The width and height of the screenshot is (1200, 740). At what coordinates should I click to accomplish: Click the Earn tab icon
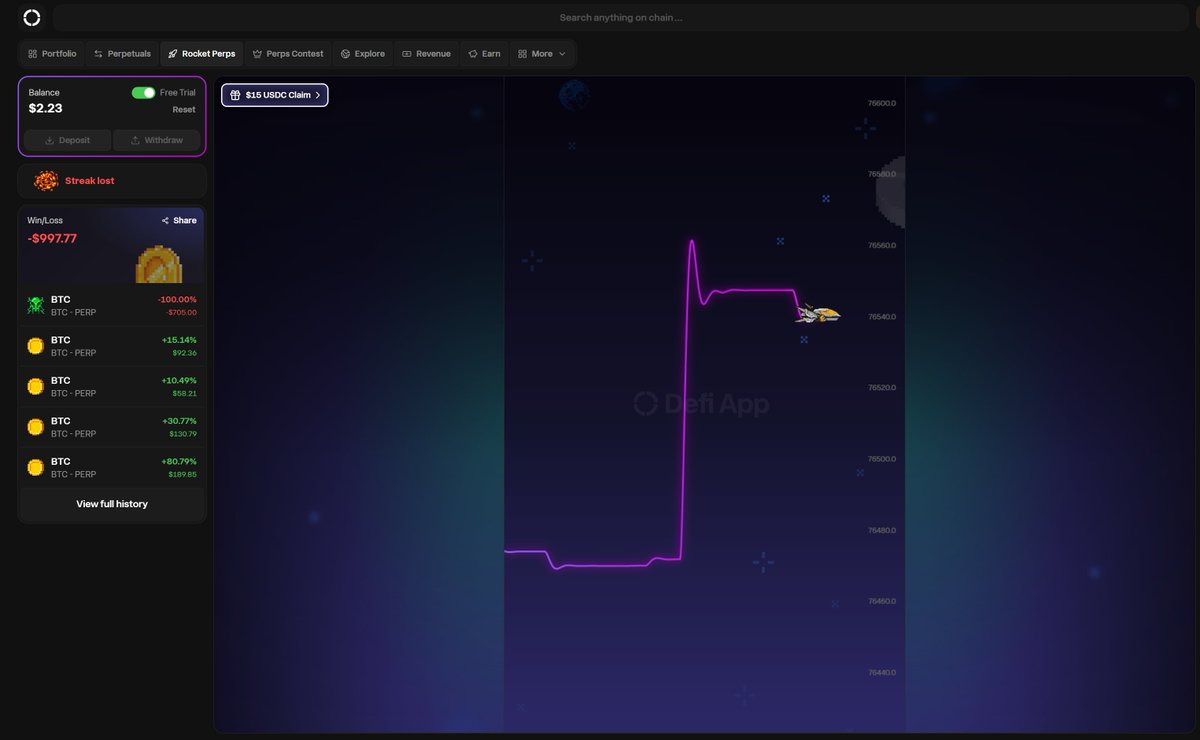473,54
